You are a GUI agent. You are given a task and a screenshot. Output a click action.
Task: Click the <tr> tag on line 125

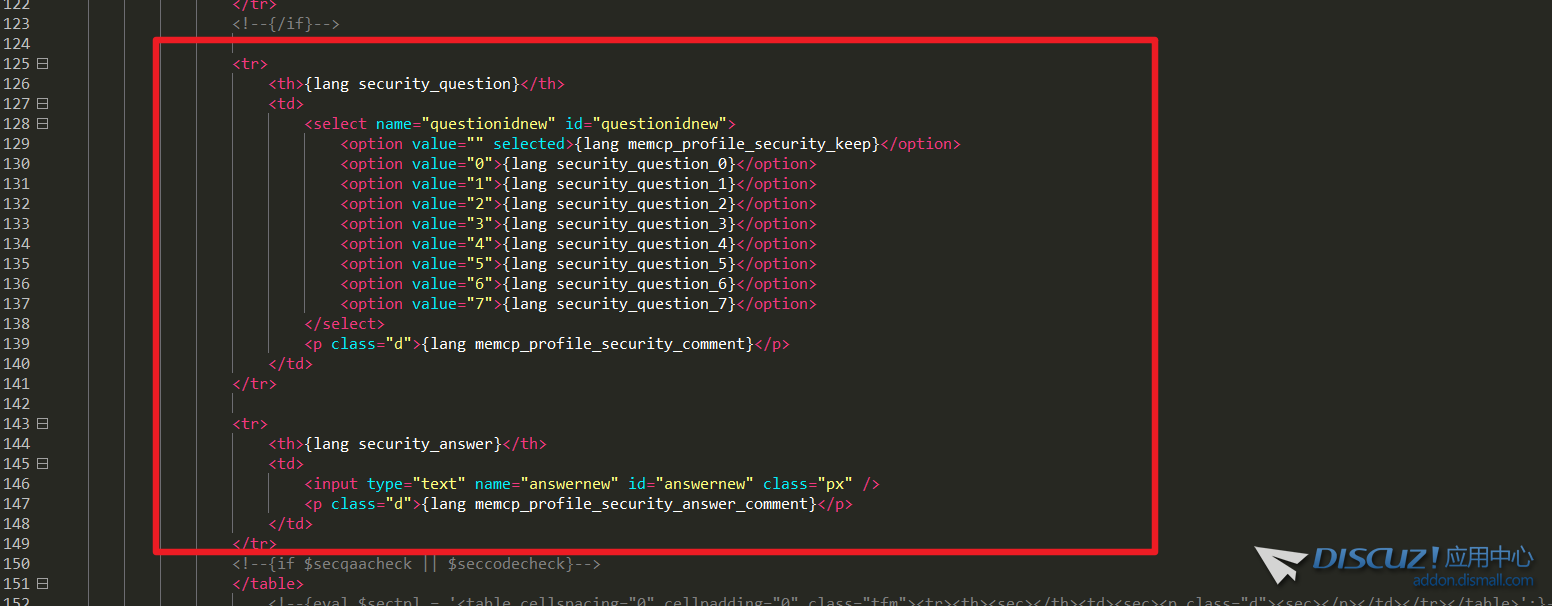pyautogui.click(x=250, y=64)
